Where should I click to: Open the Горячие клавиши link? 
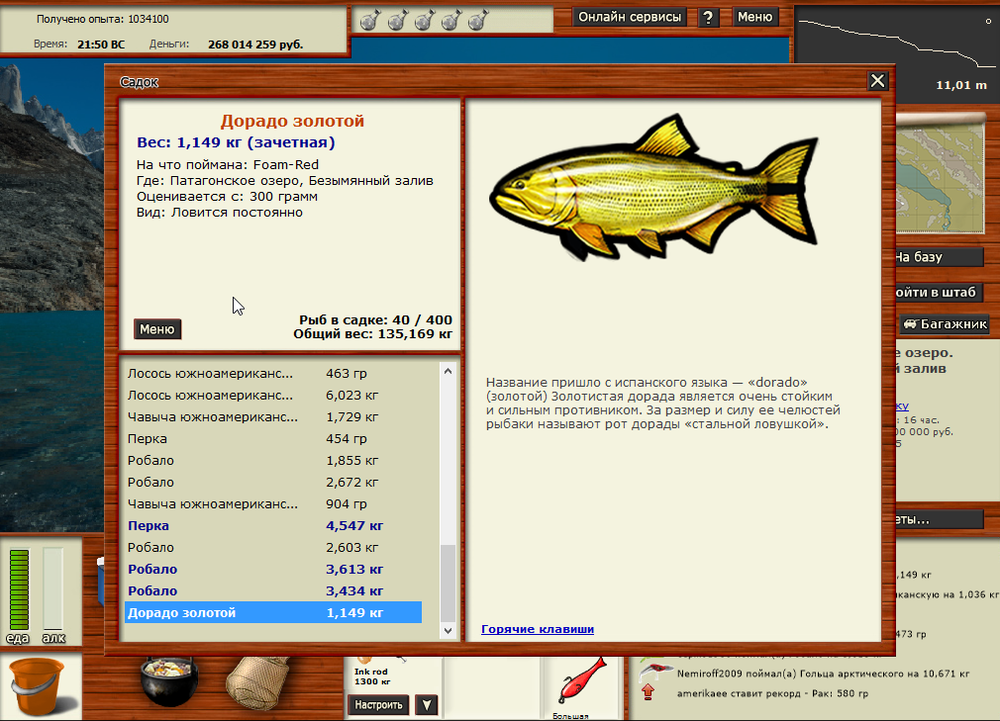click(x=537, y=629)
